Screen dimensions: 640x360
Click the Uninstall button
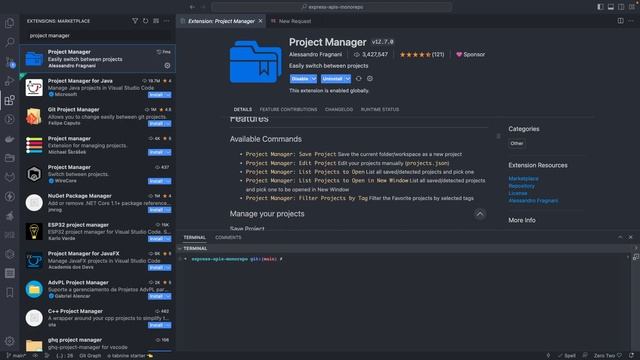[332, 79]
